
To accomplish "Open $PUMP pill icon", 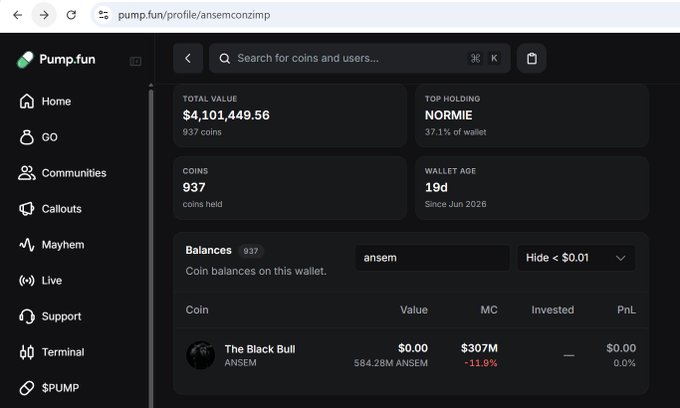I will (x=26, y=388).
